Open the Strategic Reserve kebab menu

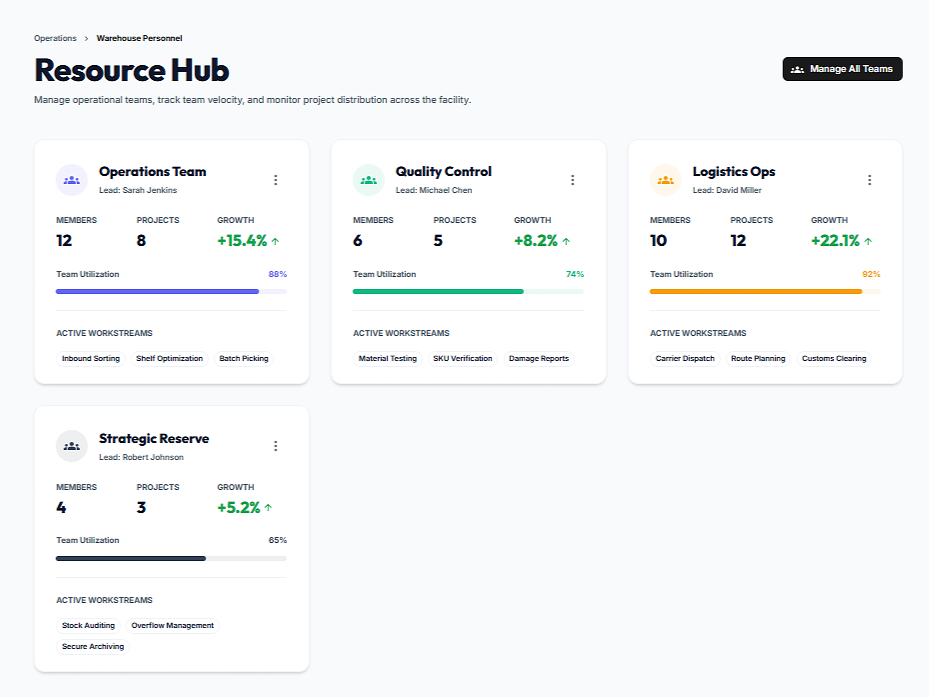[x=276, y=446]
